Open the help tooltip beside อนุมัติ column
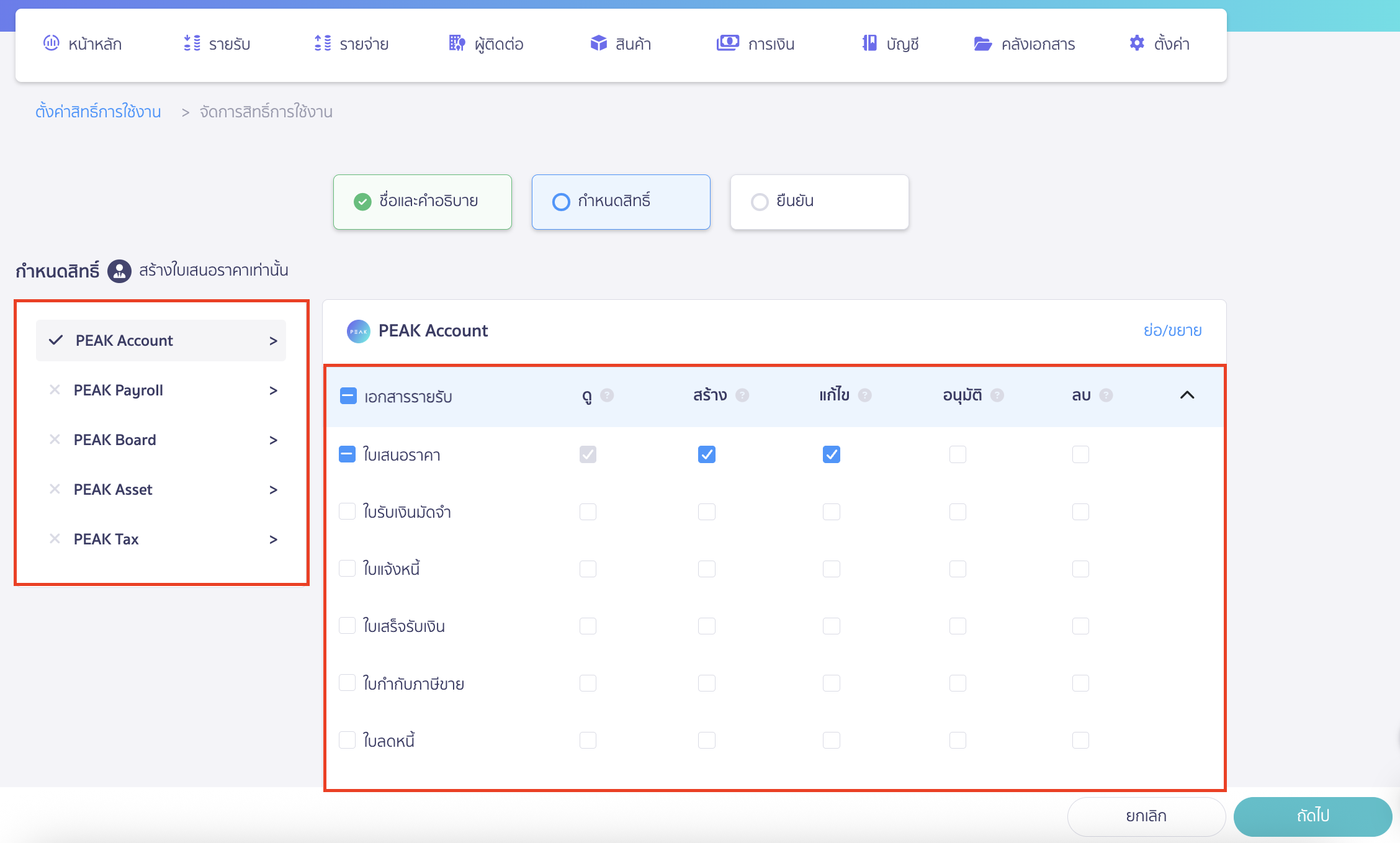1400x843 pixels. (x=998, y=395)
